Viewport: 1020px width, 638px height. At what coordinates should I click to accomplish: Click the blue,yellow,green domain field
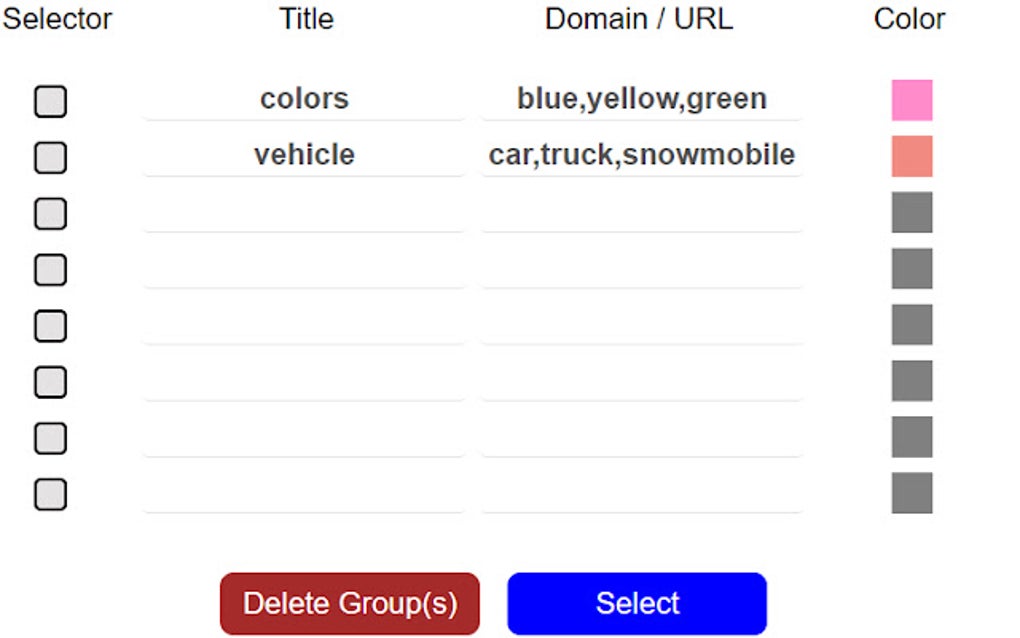coord(641,98)
